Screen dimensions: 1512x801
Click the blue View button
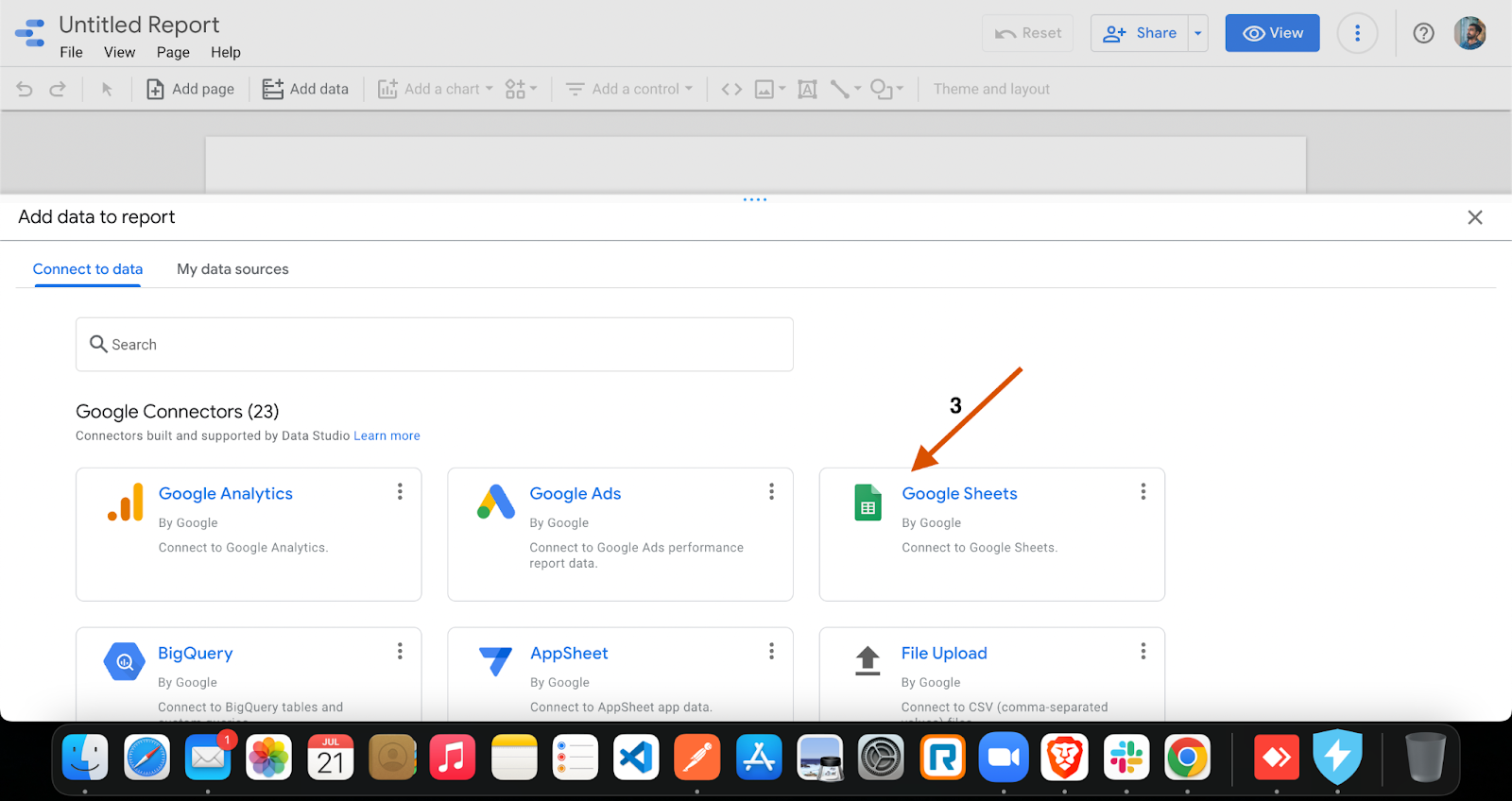[1272, 33]
